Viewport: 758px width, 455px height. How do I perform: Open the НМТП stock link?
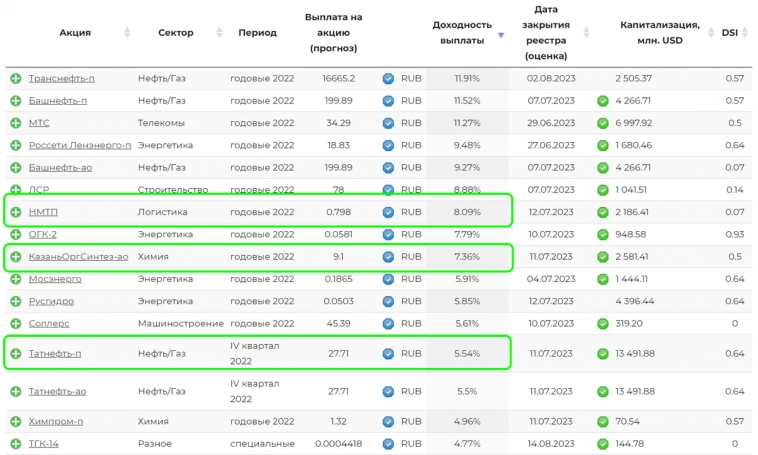tap(43, 212)
